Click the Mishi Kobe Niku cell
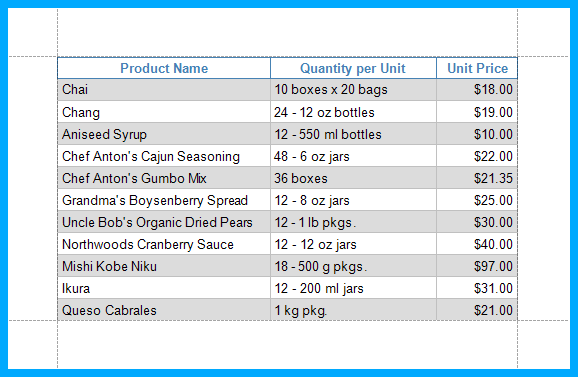The width and height of the screenshot is (578, 377). [164, 266]
